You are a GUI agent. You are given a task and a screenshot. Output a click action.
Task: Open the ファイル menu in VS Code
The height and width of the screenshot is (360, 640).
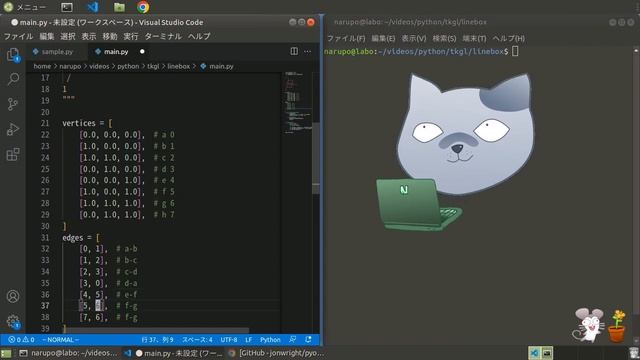tap(18, 36)
